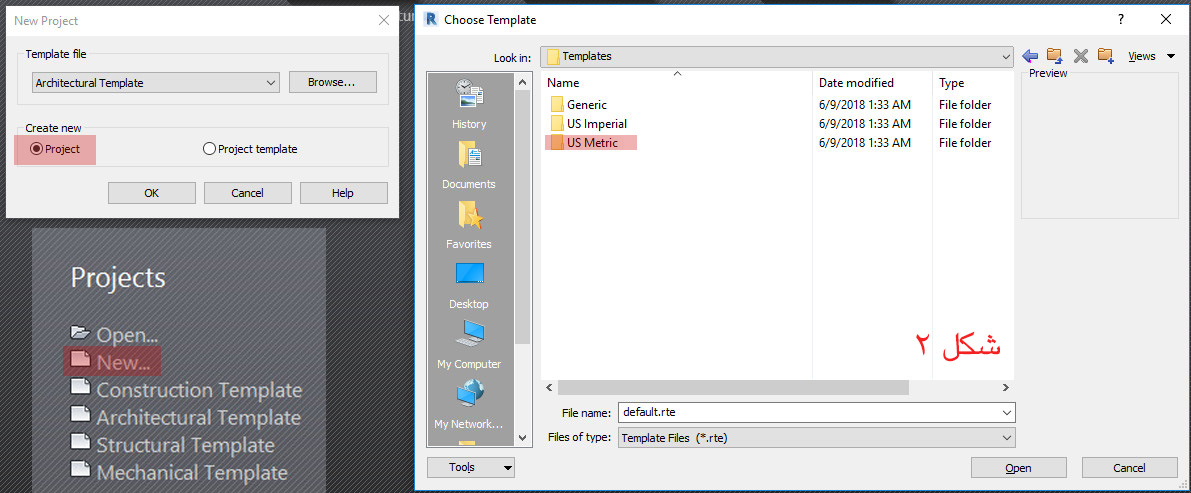Open Documents in places sidebar
This screenshot has width=1191, height=493.
469,165
